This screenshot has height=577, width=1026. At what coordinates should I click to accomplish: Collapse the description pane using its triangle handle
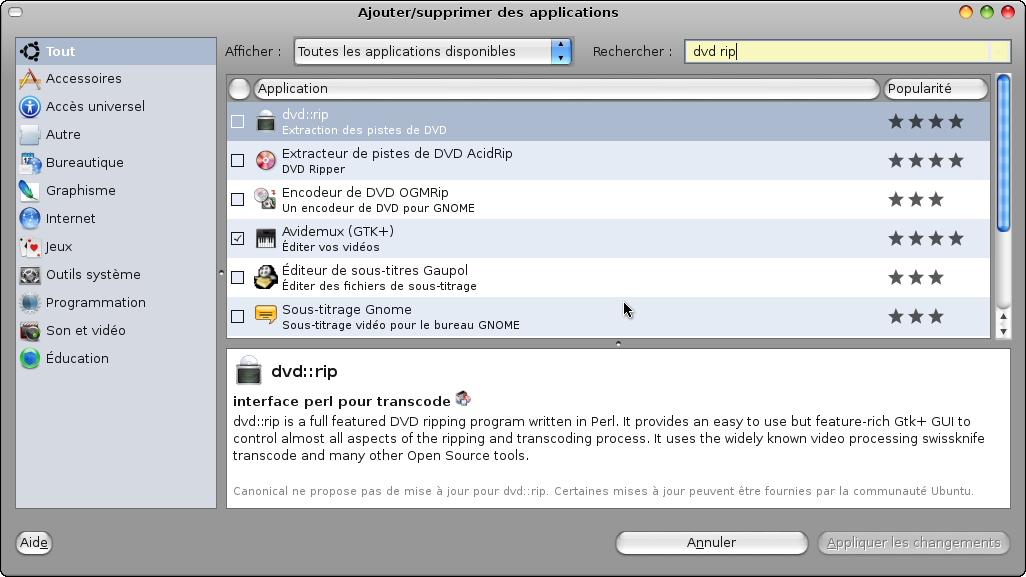pyautogui.click(x=618, y=342)
